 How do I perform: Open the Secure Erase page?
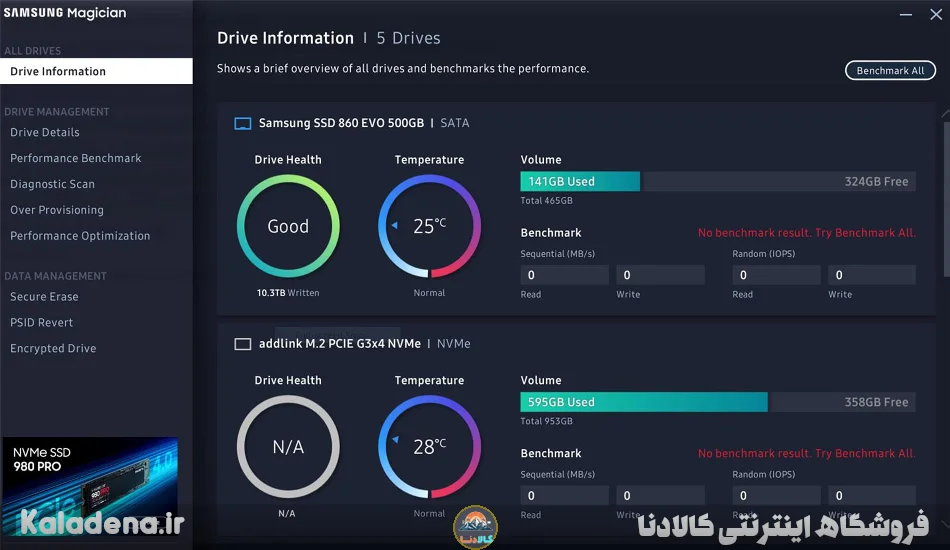[44, 297]
